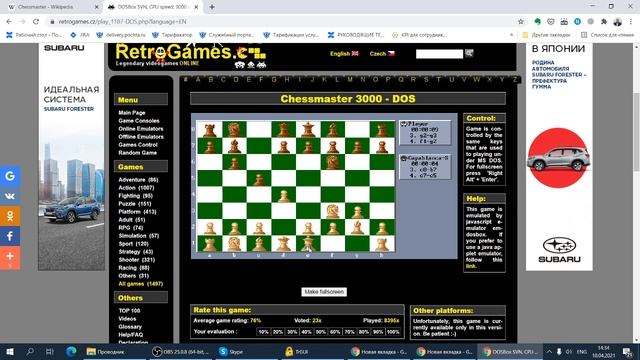Click the RetroGames logo
The image size is (640, 360).
click(191, 55)
